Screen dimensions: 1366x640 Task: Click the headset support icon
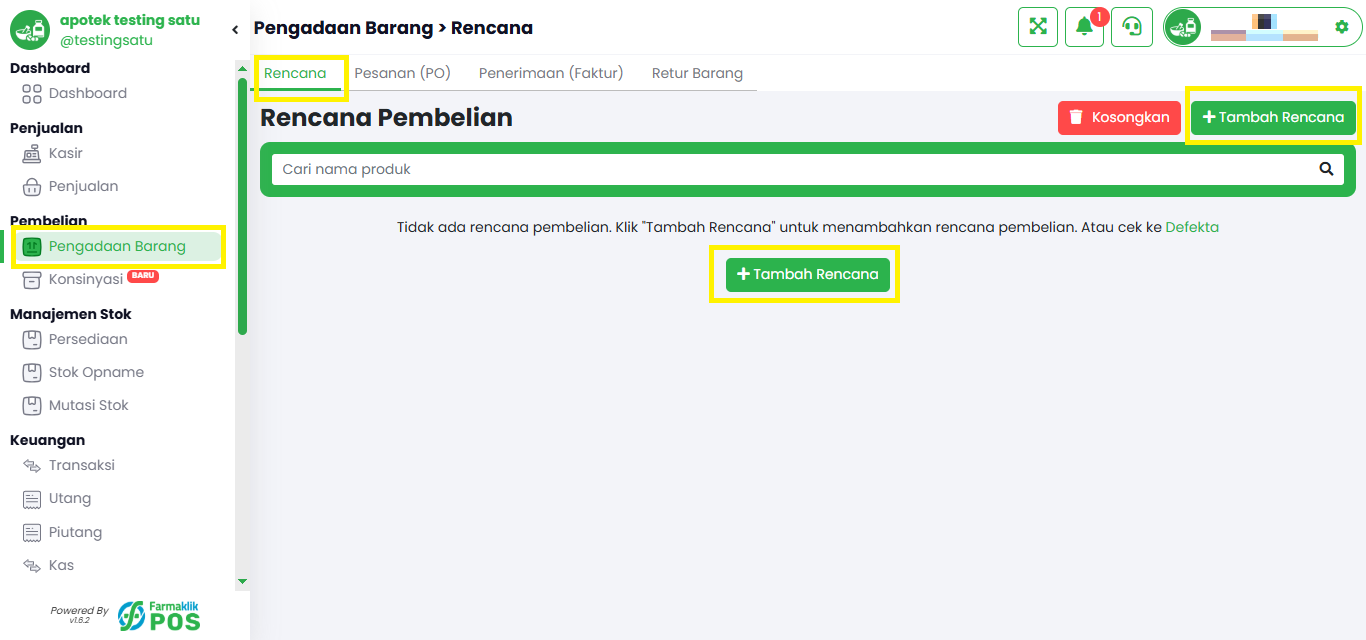(1132, 27)
